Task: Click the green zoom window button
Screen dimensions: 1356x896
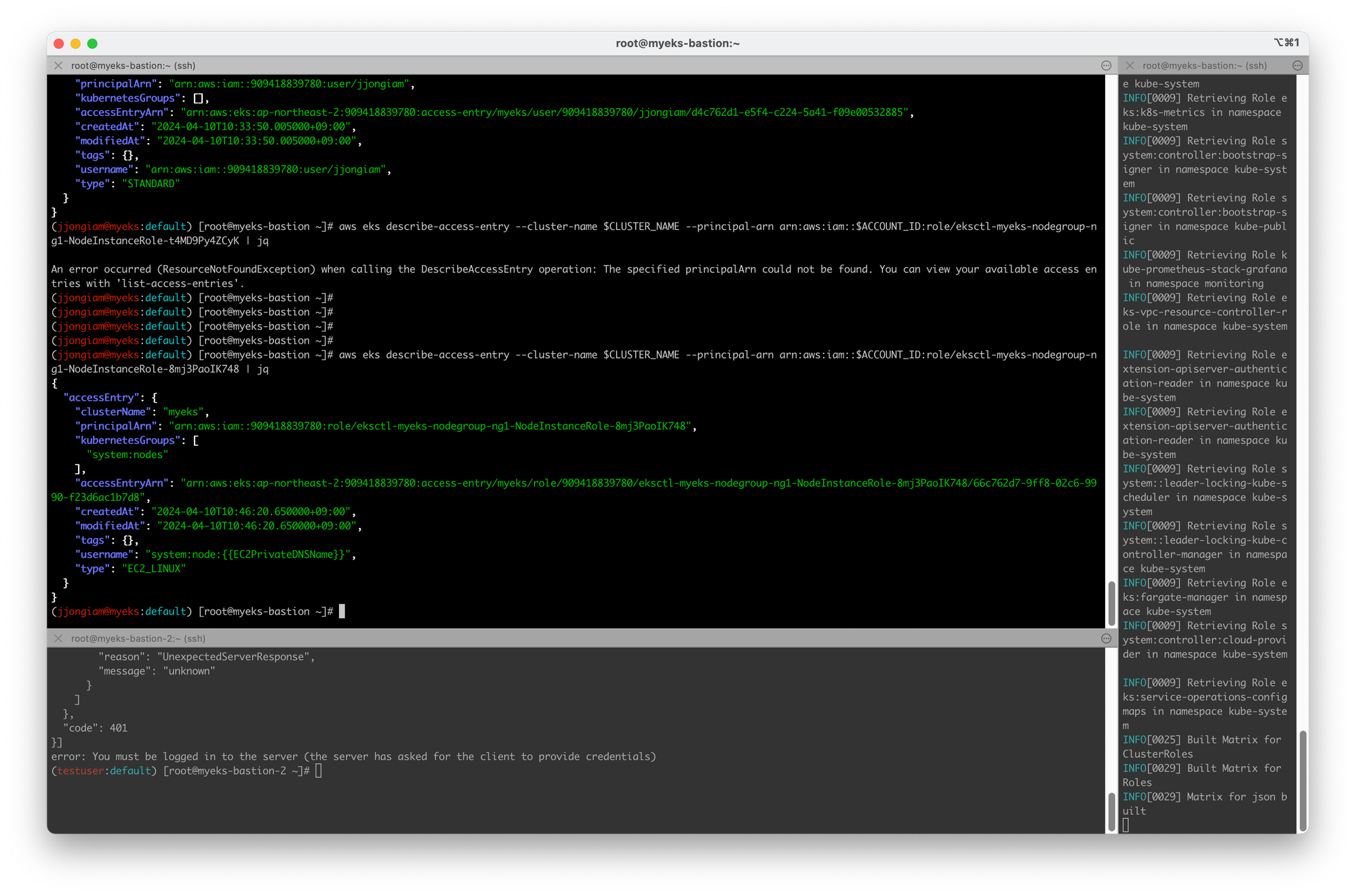Action: click(x=92, y=43)
